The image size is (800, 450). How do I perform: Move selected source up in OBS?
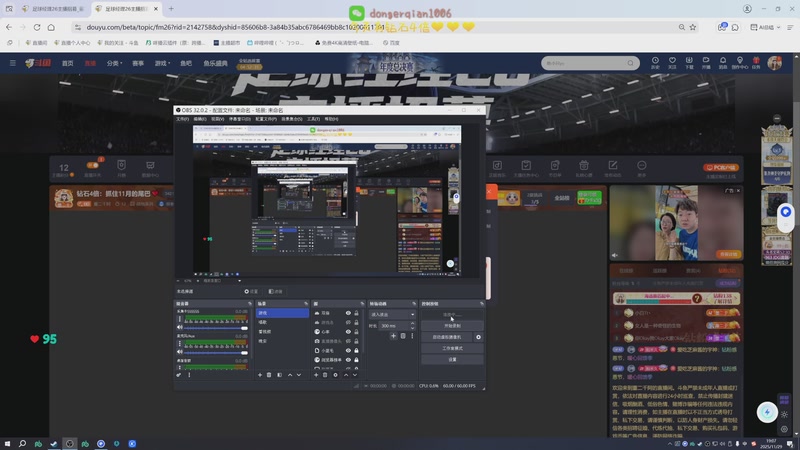point(345,375)
